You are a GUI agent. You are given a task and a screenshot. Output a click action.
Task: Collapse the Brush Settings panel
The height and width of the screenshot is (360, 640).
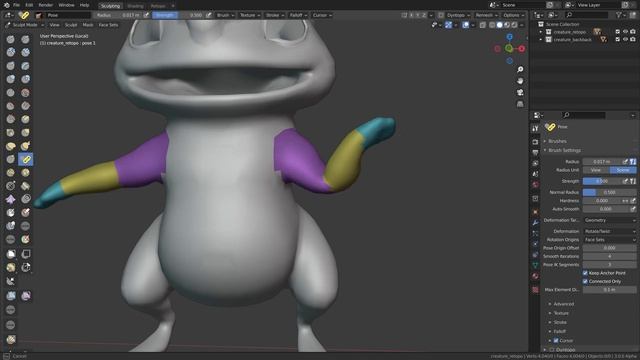click(564, 150)
